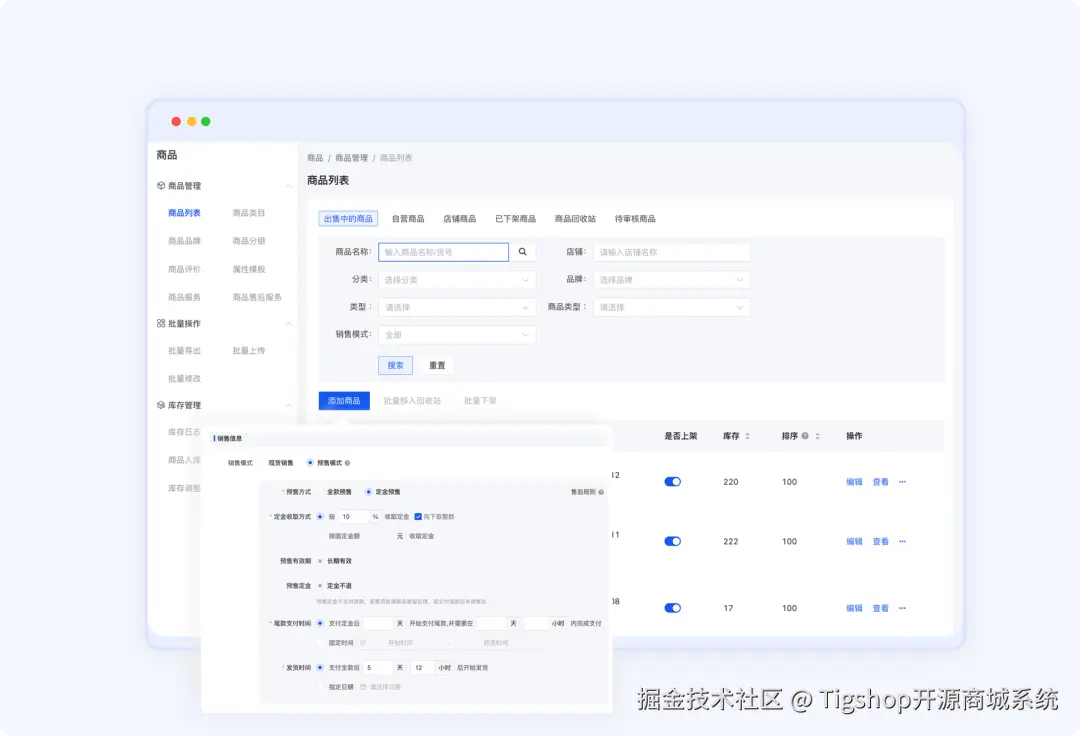Open the 分类 selection dropdown
1080x736 pixels.
457,278
